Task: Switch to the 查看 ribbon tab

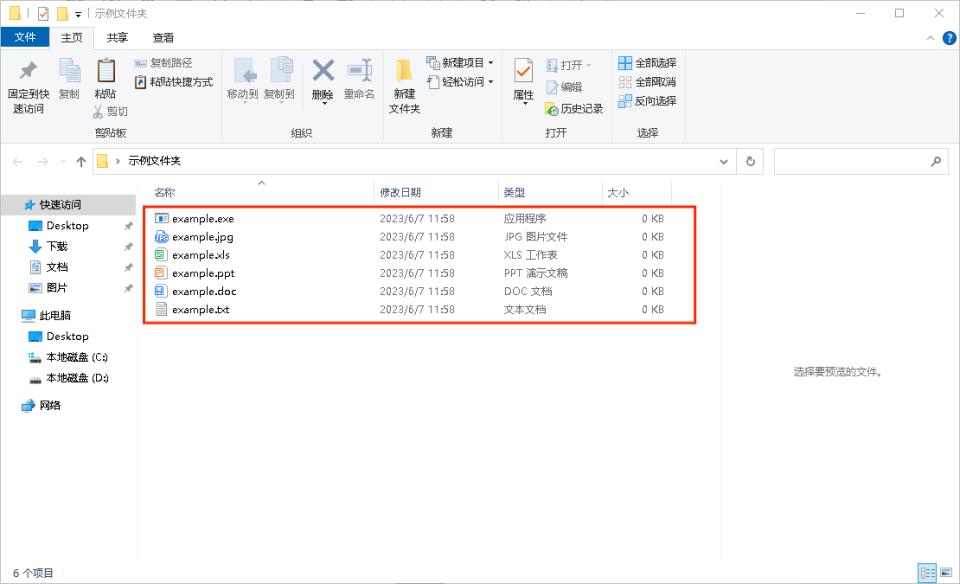Action: click(162, 38)
